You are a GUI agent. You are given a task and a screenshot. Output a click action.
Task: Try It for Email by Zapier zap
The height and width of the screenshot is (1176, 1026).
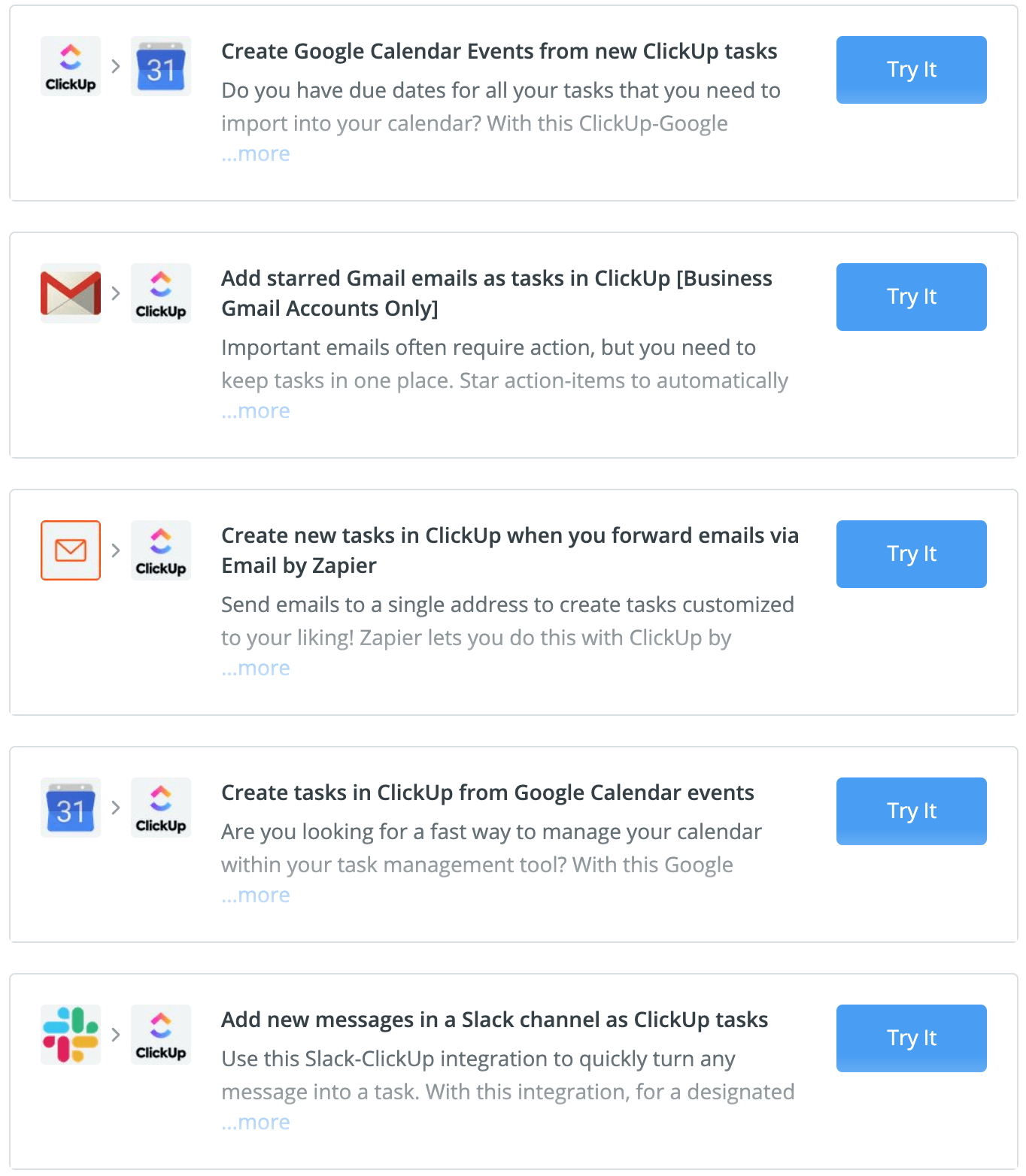[912, 554]
